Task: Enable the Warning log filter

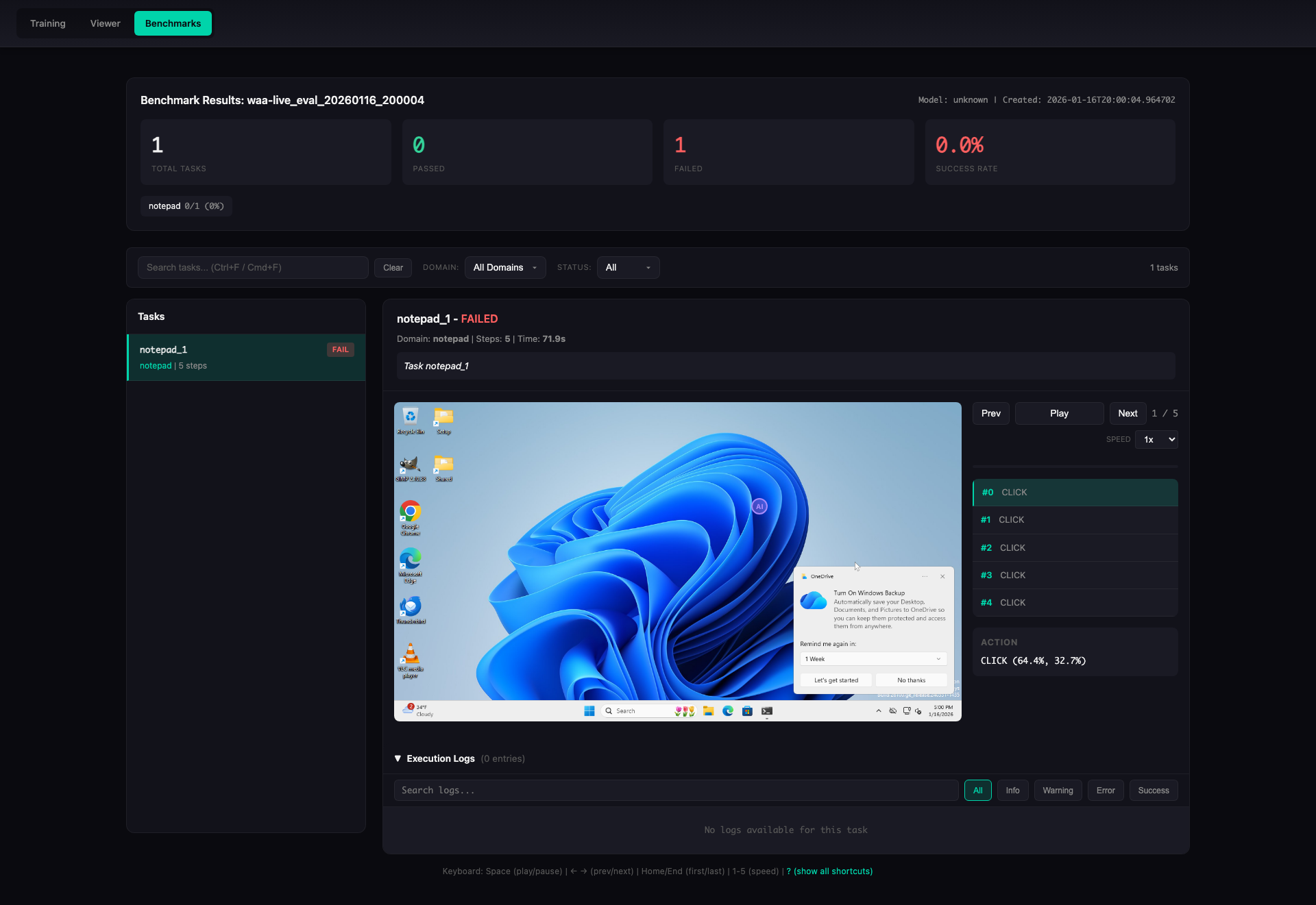Action: point(1058,790)
